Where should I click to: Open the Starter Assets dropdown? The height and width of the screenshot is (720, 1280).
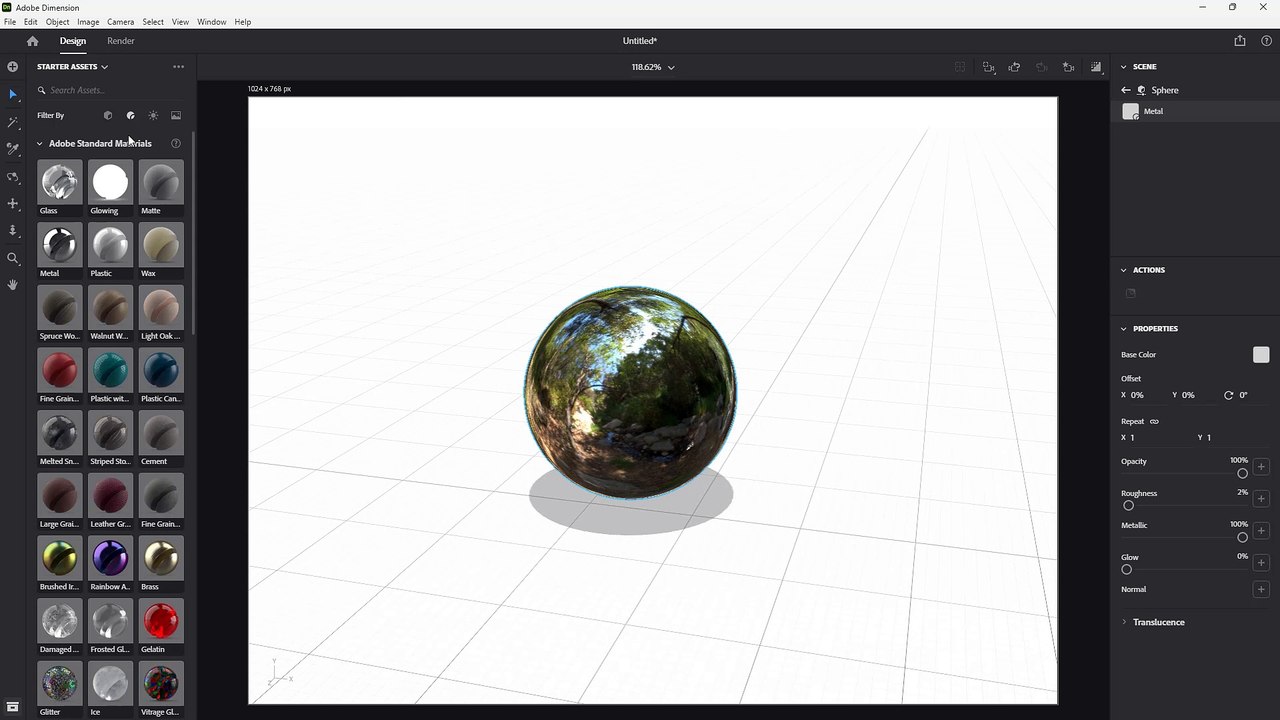72,67
